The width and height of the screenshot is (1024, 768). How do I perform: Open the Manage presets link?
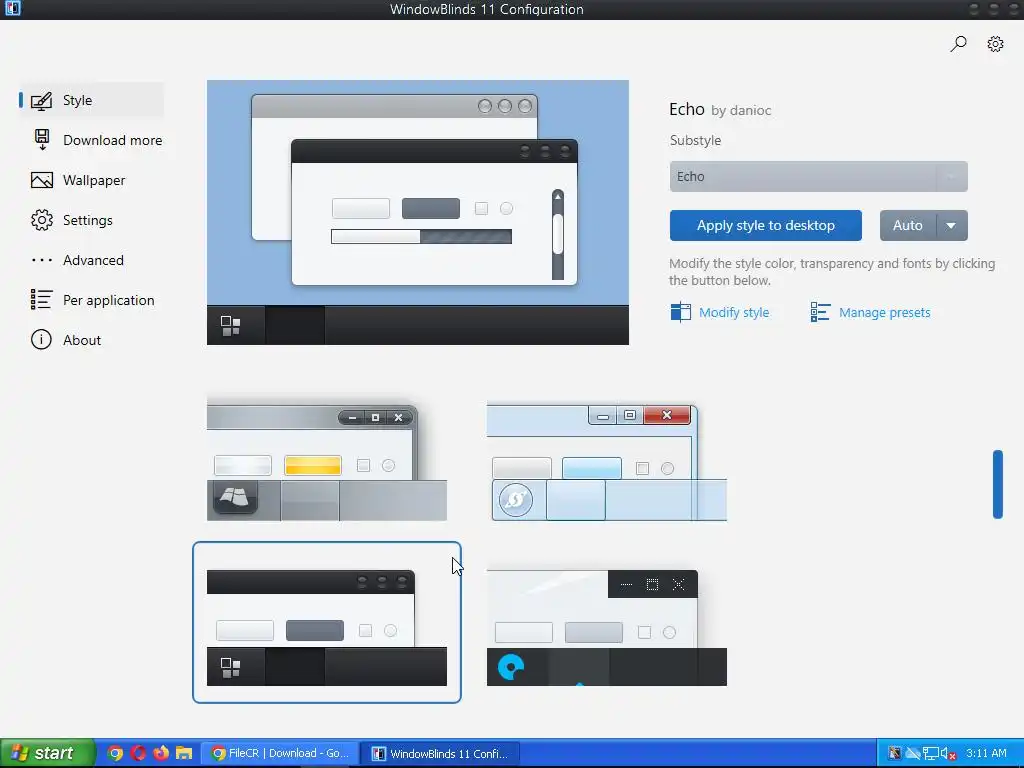tap(884, 312)
